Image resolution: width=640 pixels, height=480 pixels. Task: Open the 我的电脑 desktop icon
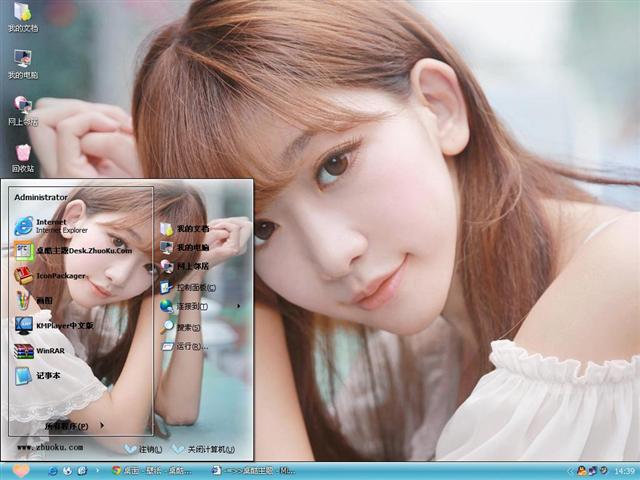click(23, 64)
